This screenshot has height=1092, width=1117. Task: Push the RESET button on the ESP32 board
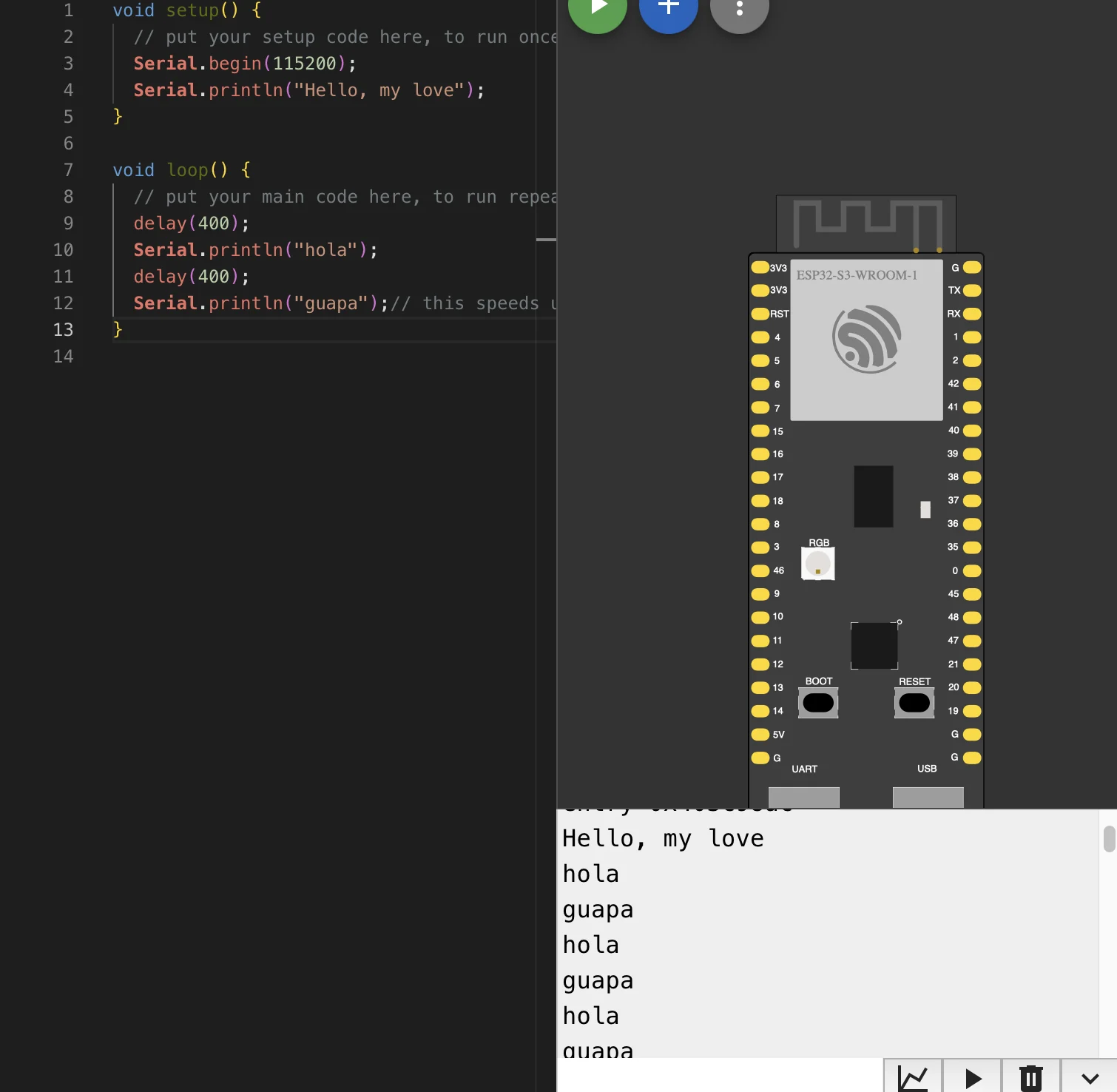pyautogui.click(x=914, y=703)
